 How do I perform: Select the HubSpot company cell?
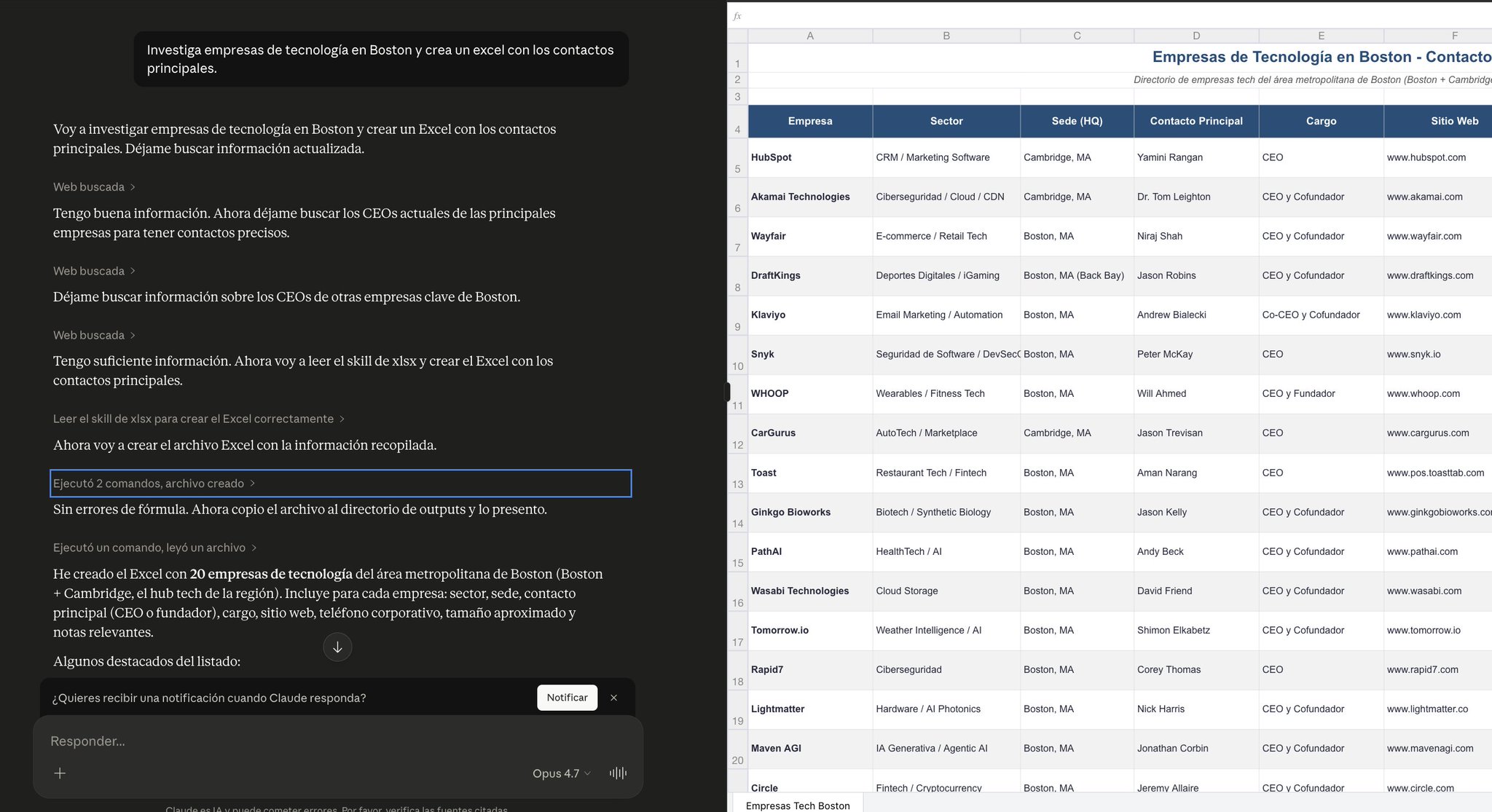click(810, 157)
